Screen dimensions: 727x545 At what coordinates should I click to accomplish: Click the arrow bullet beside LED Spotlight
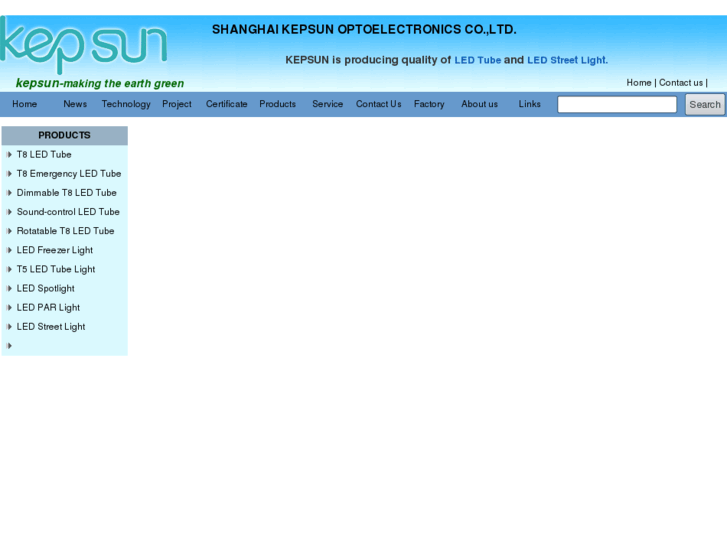coord(9,289)
